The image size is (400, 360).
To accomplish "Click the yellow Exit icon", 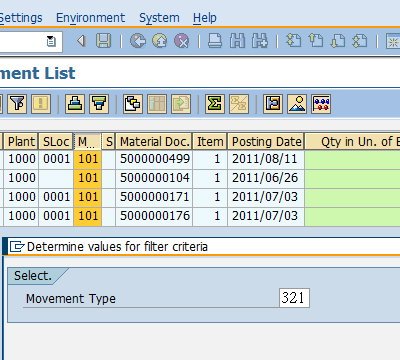I will point(160,41).
